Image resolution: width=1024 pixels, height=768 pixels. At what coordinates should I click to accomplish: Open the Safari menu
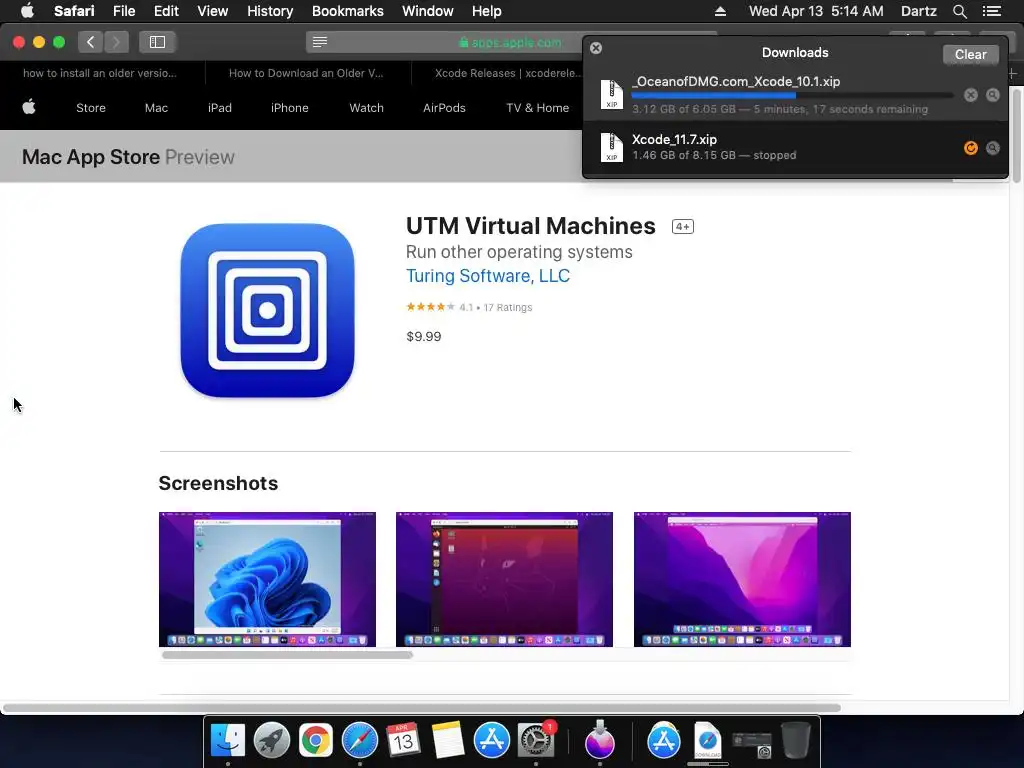click(x=74, y=11)
